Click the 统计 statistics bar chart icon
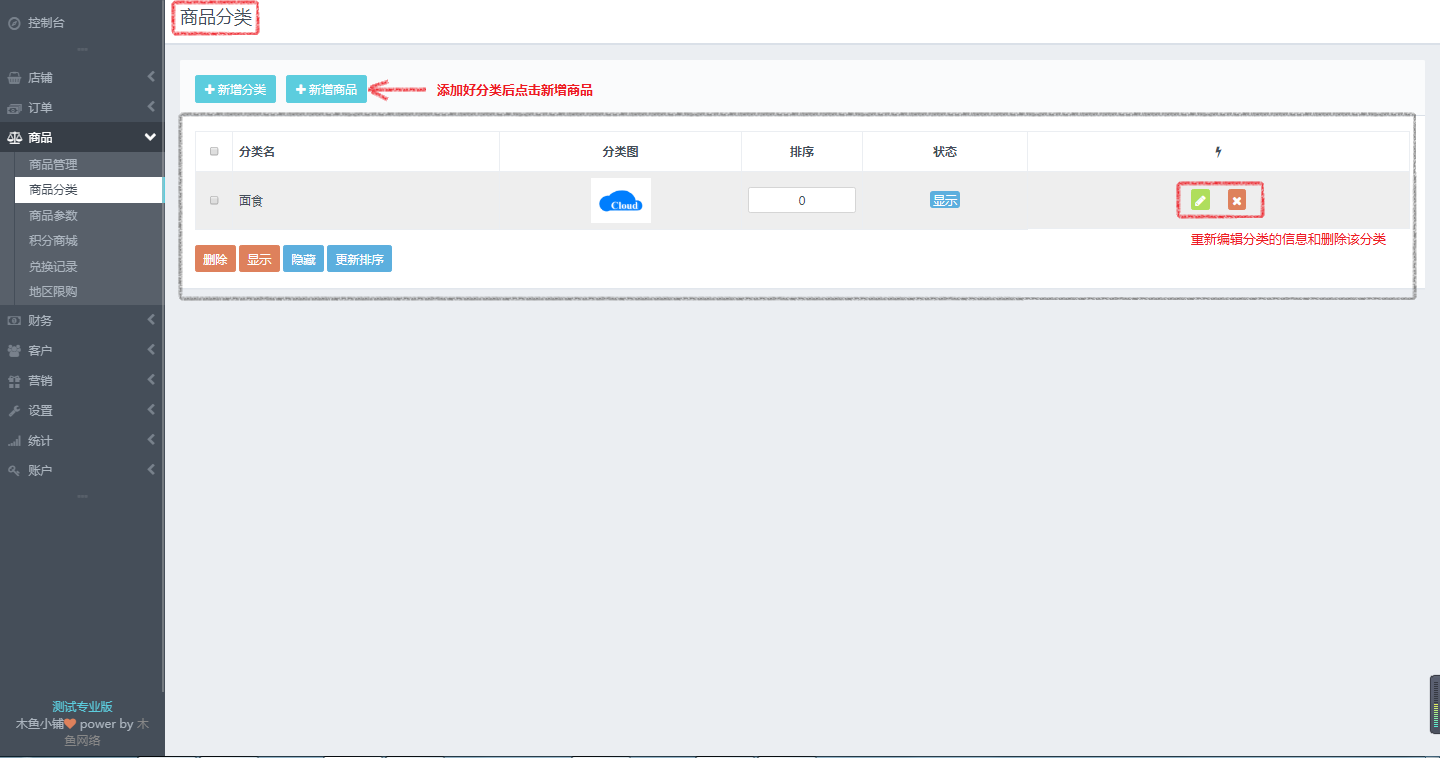1440x758 pixels. pyautogui.click(x=14, y=441)
